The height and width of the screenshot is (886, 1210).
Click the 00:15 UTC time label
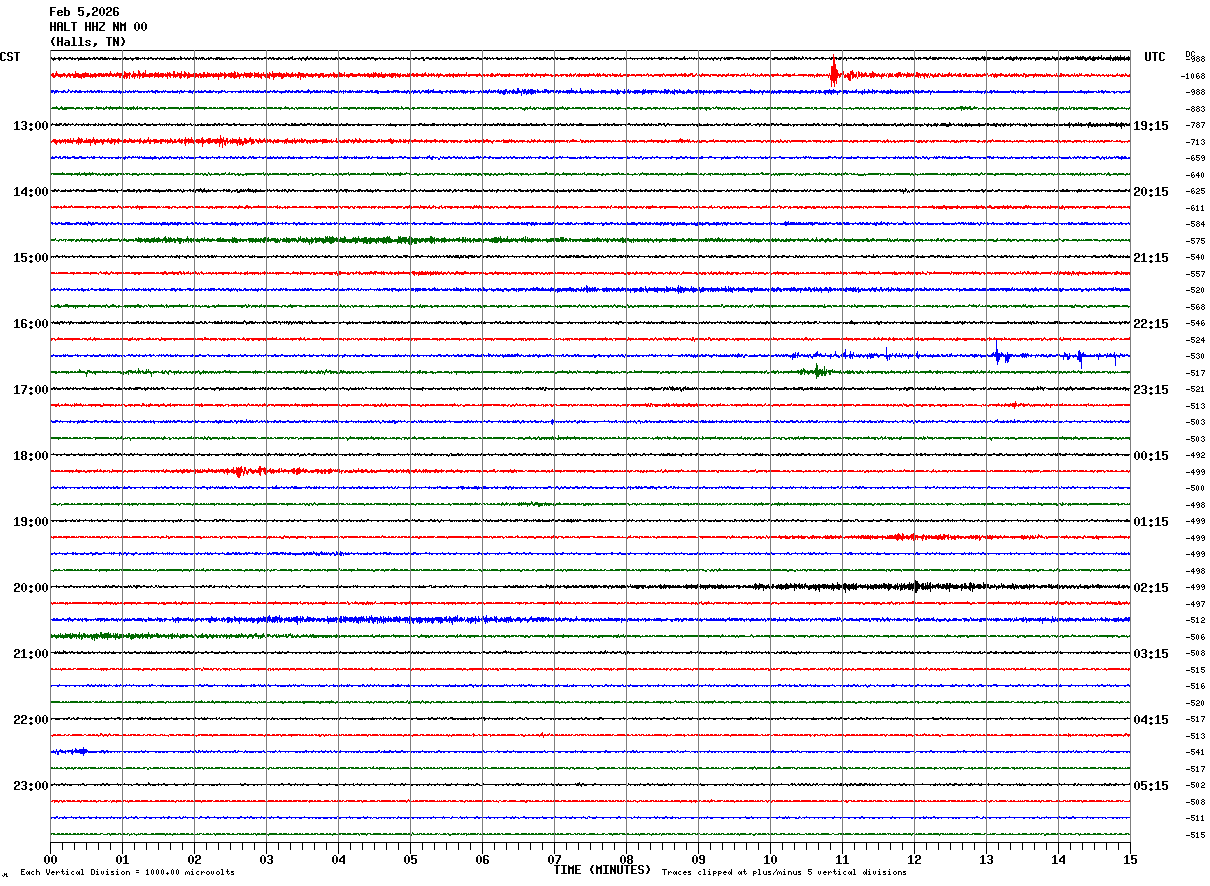tap(1151, 456)
